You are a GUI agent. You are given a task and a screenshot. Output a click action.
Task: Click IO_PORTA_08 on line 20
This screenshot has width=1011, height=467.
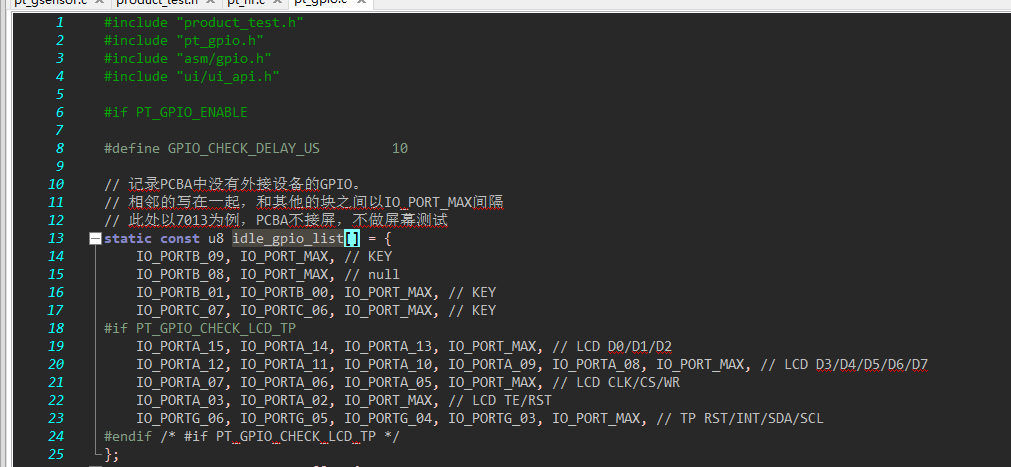596,364
